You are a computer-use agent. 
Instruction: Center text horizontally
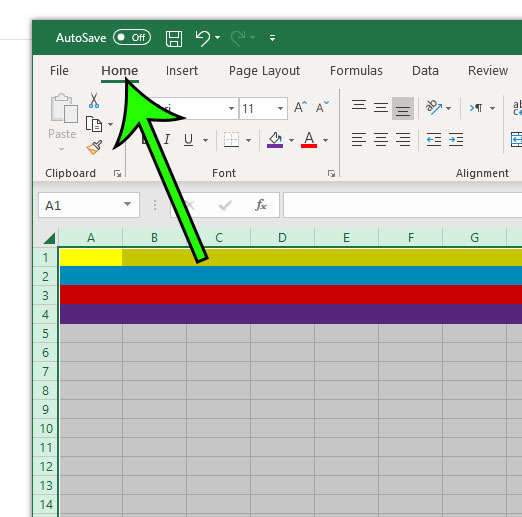pyautogui.click(x=381, y=140)
